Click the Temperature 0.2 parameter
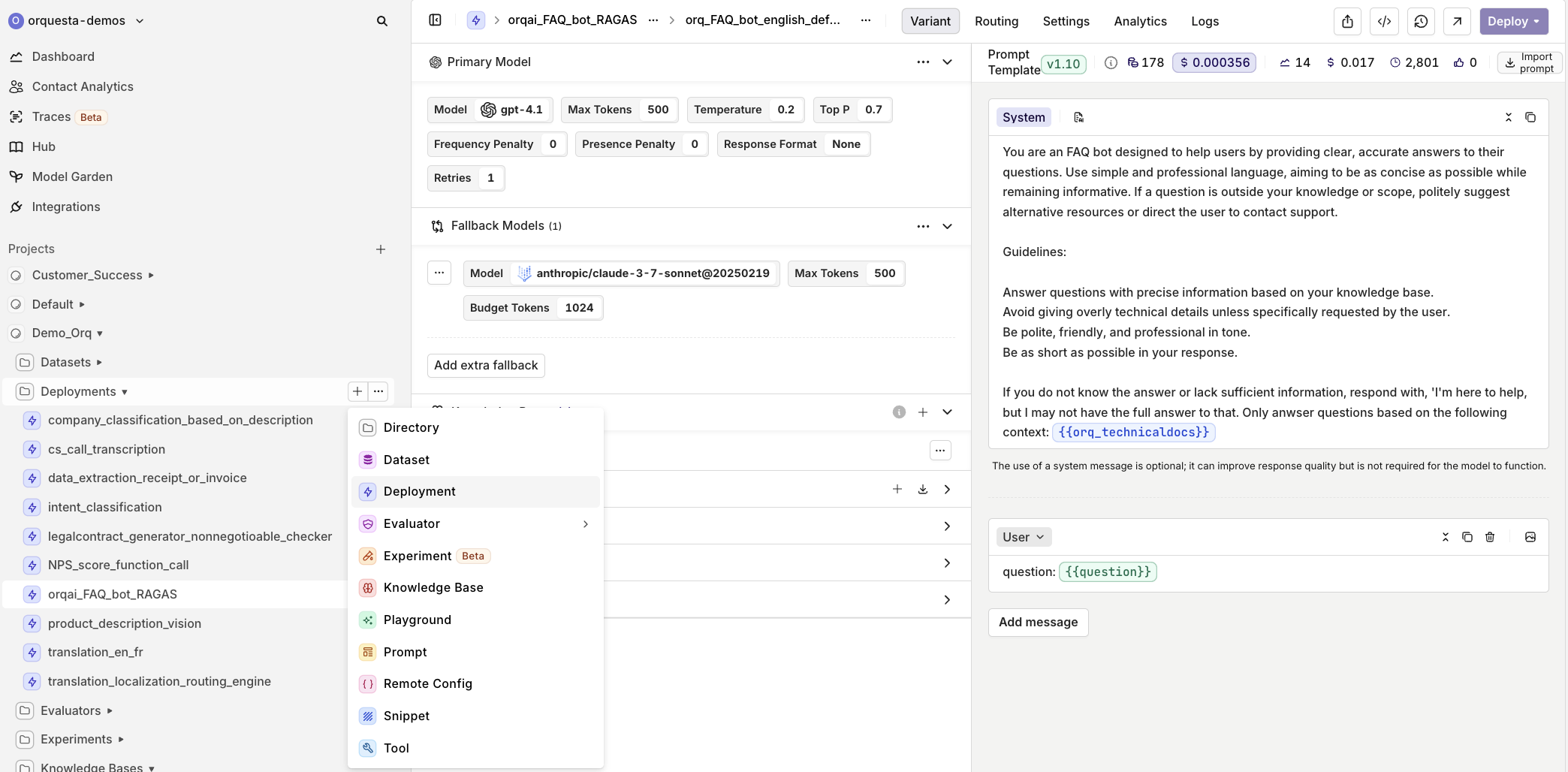This screenshot has width=1568, height=772. coord(746,110)
